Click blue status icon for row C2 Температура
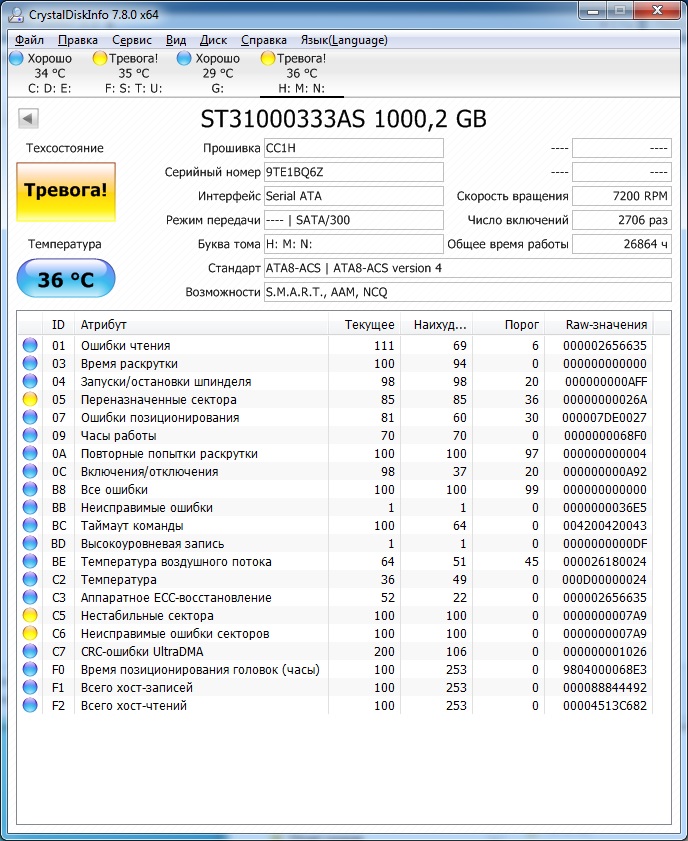The width and height of the screenshot is (688, 841). [x=29, y=580]
